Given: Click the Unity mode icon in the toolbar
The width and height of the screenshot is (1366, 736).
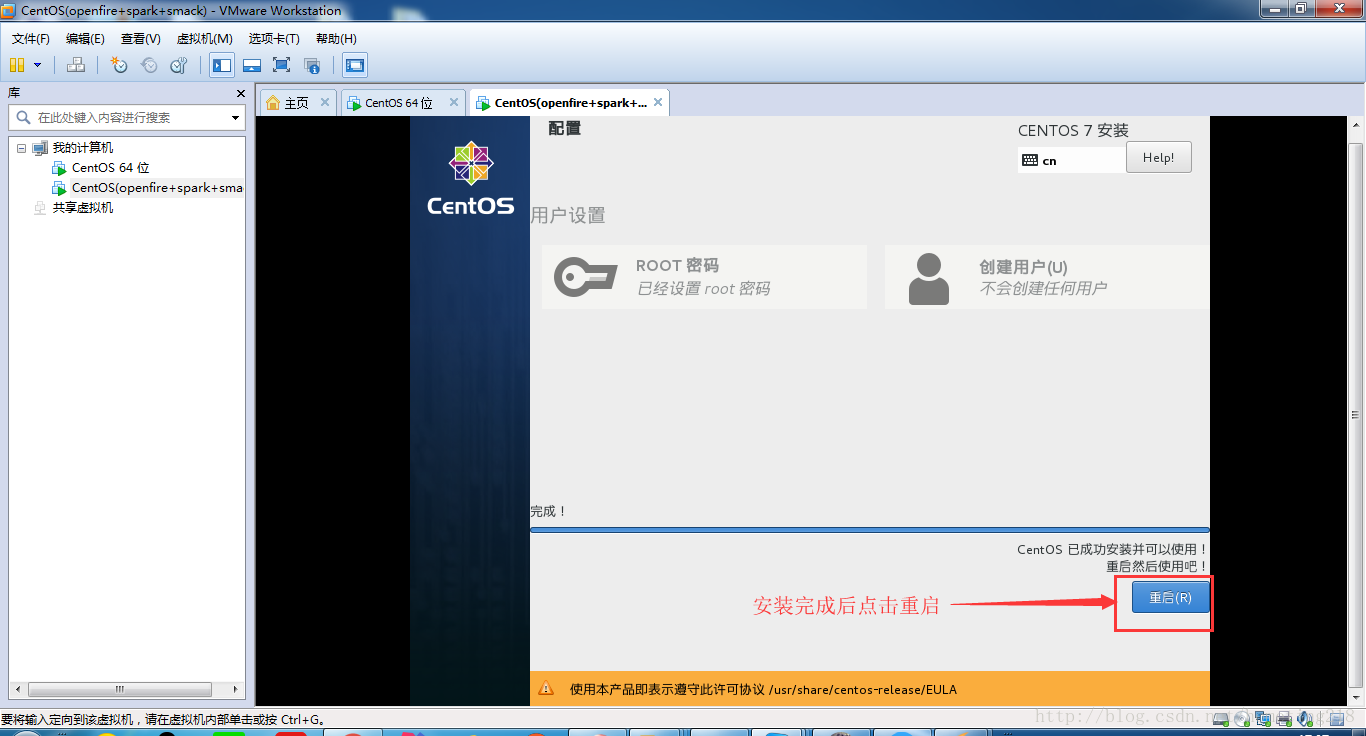Looking at the screenshot, I should point(312,65).
